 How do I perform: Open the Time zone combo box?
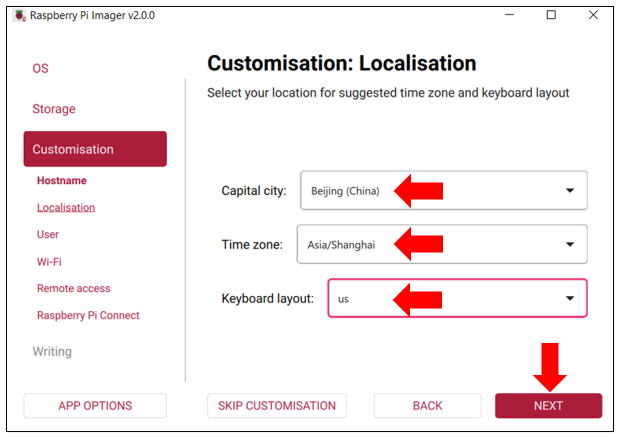pyautogui.click(x=442, y=244)
